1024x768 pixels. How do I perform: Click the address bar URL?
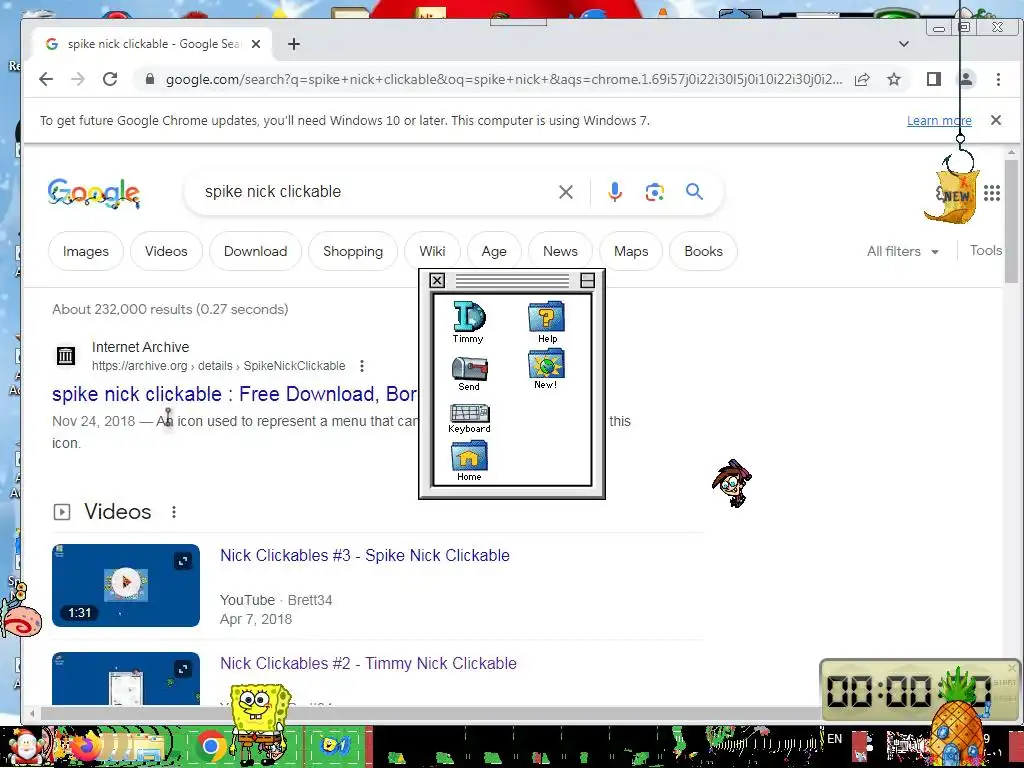pos(503,80)
